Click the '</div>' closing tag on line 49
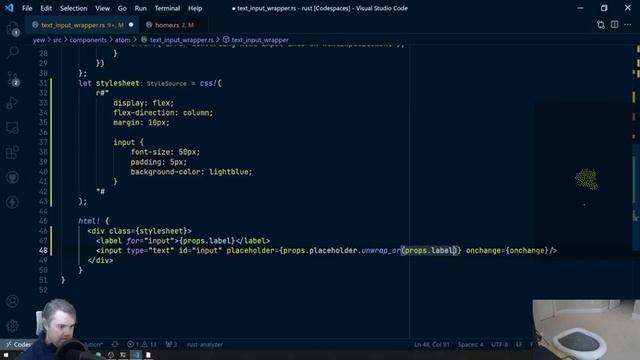 100,260
